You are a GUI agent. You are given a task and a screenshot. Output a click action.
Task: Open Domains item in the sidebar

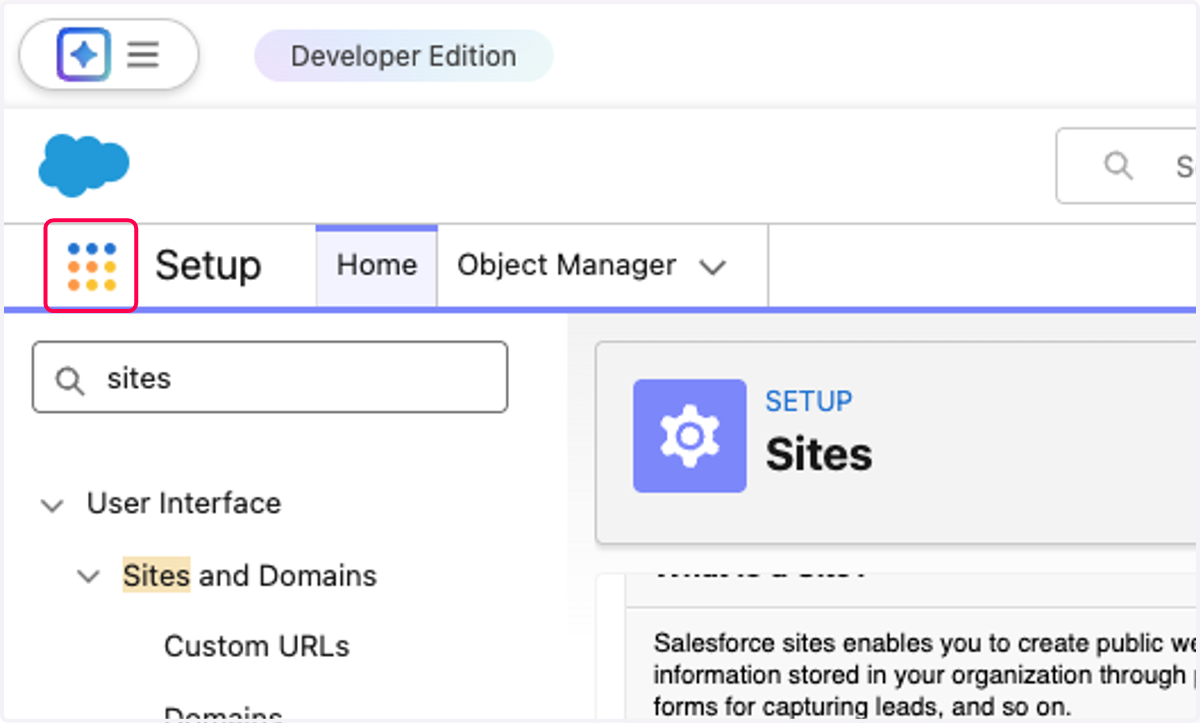(223, 714)
